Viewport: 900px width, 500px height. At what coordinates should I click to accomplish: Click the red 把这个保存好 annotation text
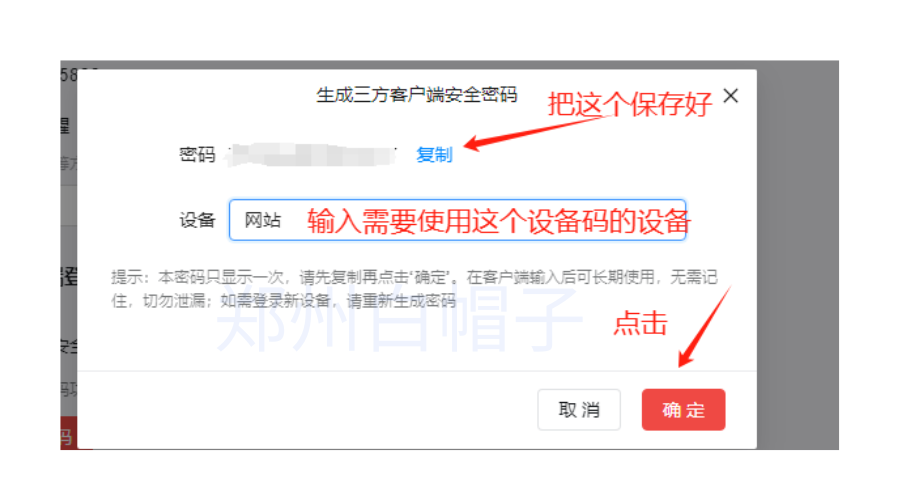point(629,104)
